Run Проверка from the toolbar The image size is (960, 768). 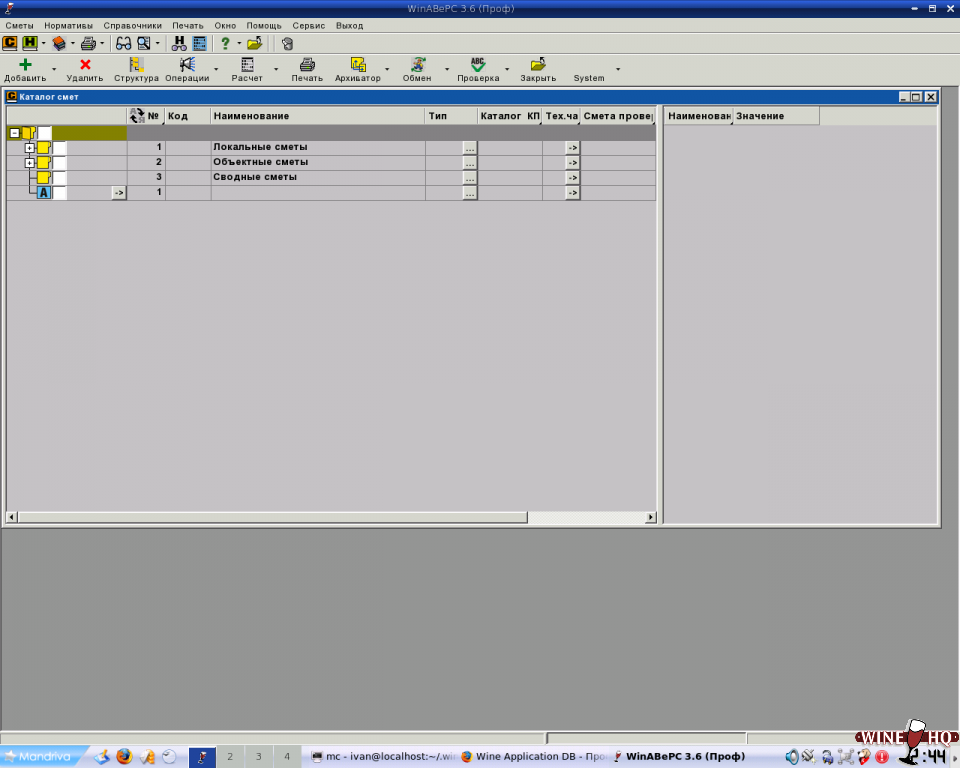[x=478, y=64]
